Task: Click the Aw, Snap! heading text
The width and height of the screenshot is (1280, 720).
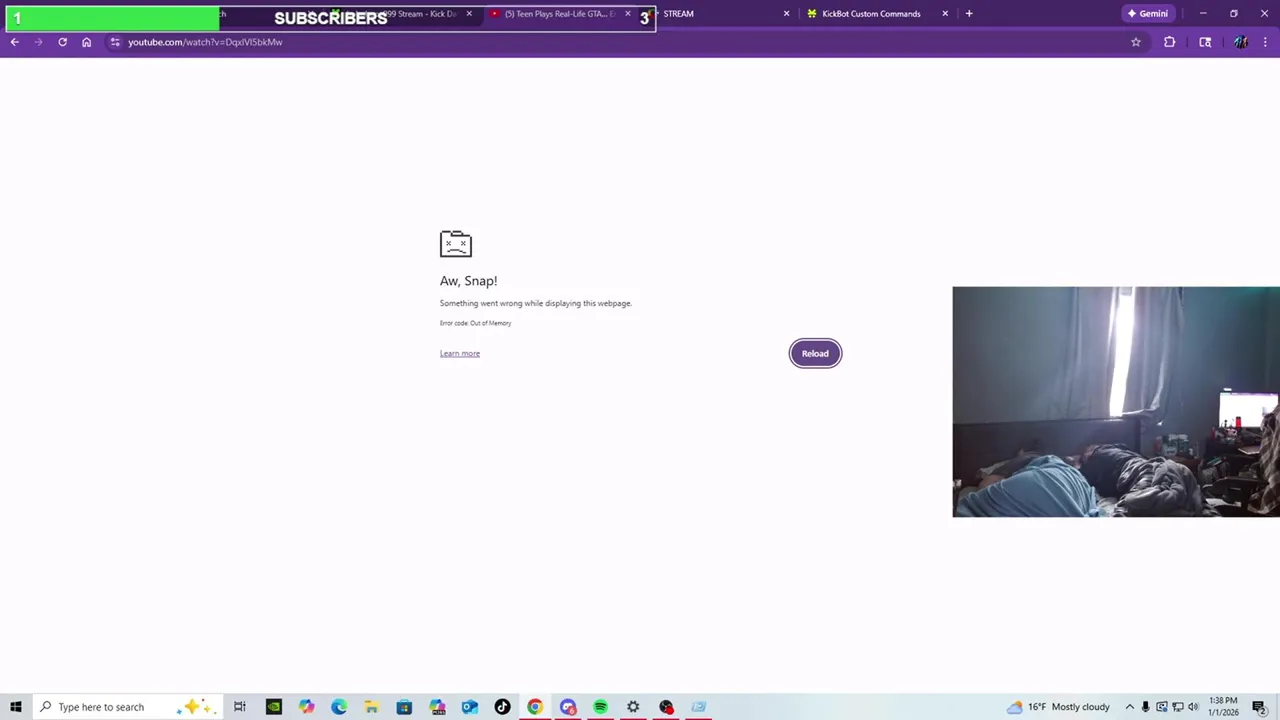Action: point(468,281)
